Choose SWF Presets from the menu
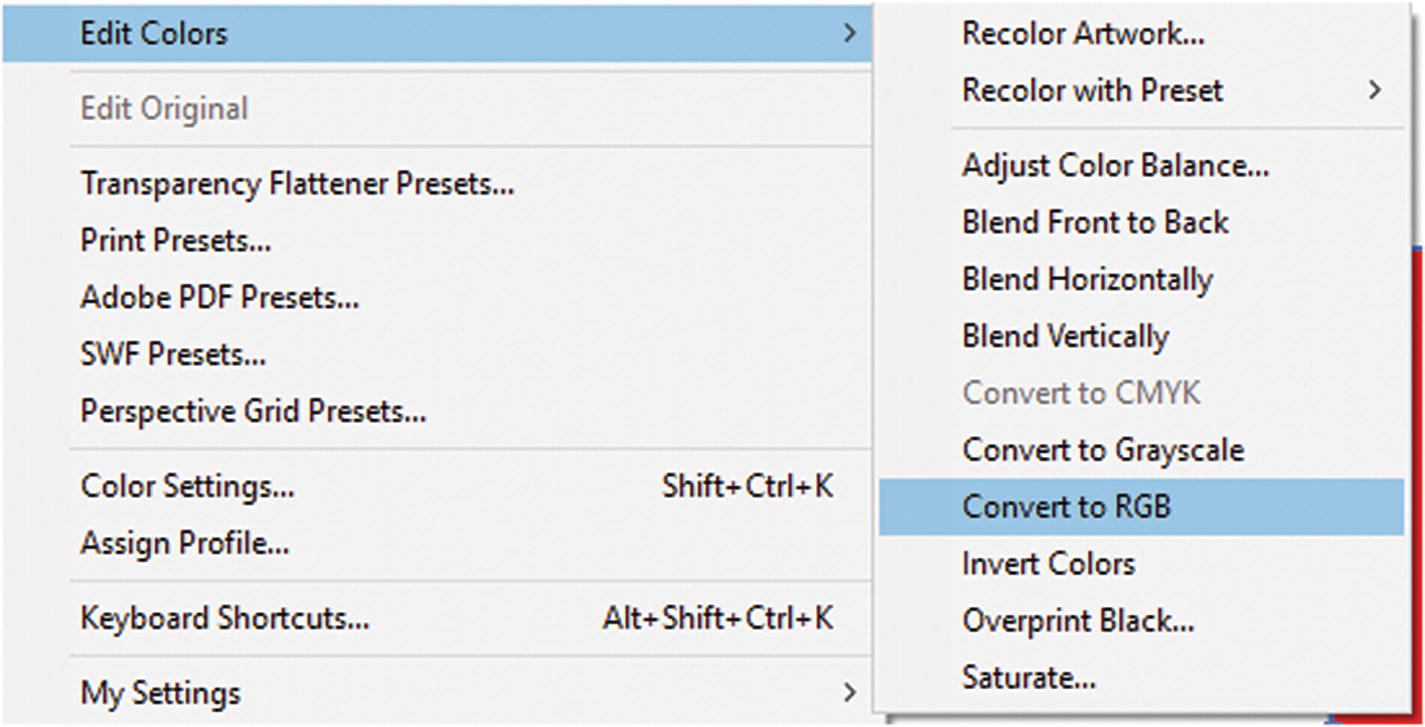Image resolution: width=1425 pixels, height=727 pixels. click(x=173, y=355)
